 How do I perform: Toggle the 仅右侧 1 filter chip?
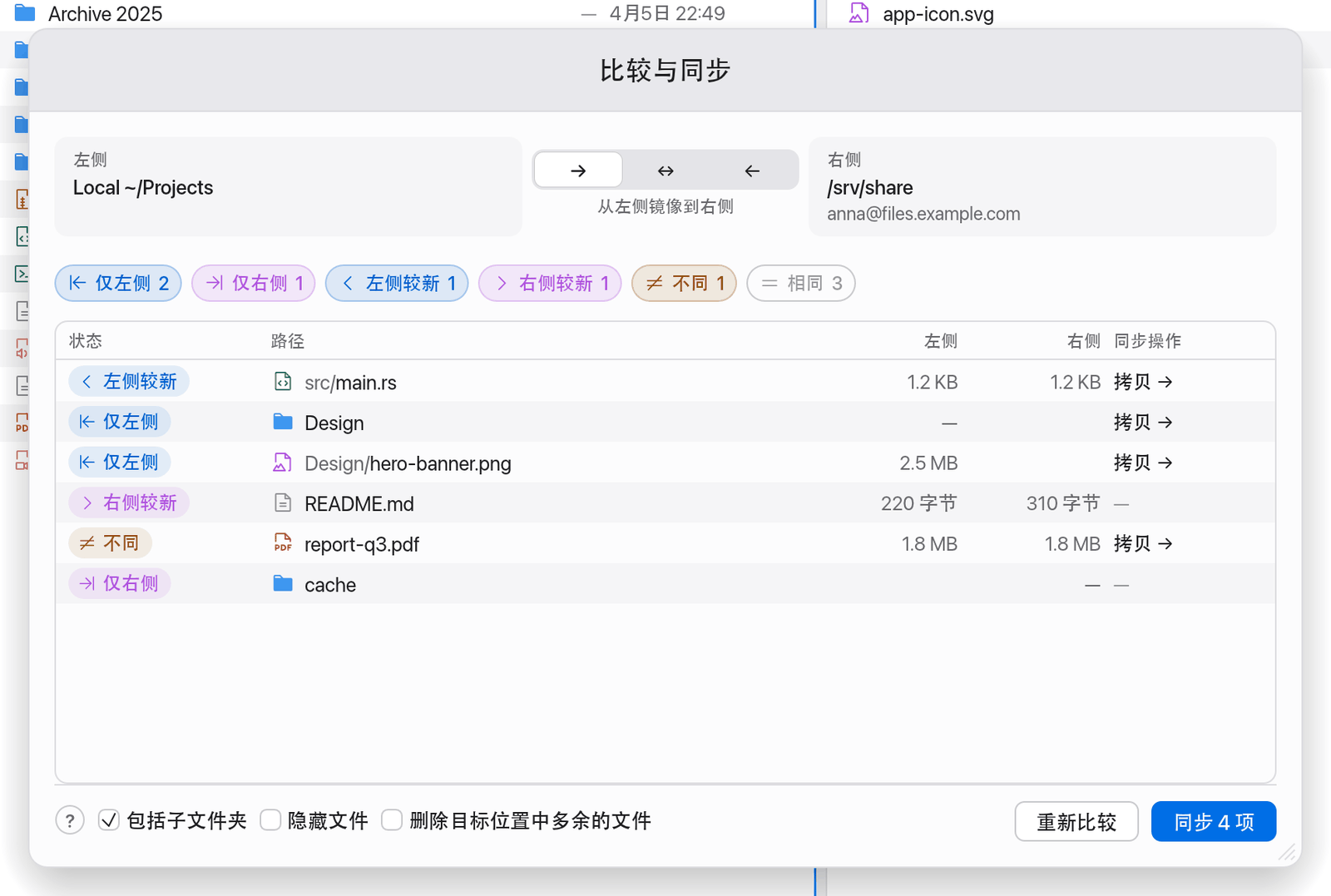254,284
